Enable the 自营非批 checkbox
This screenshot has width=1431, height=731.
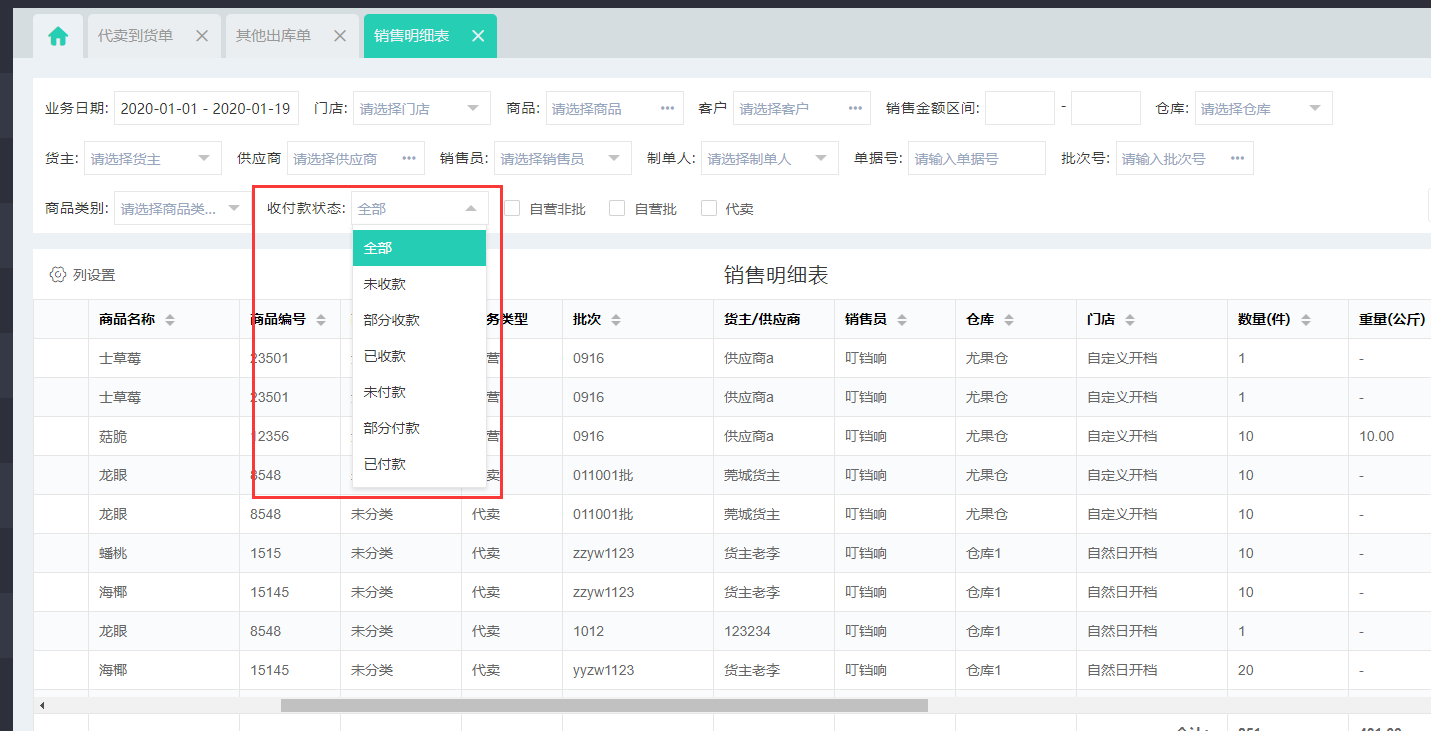[512, 208]
